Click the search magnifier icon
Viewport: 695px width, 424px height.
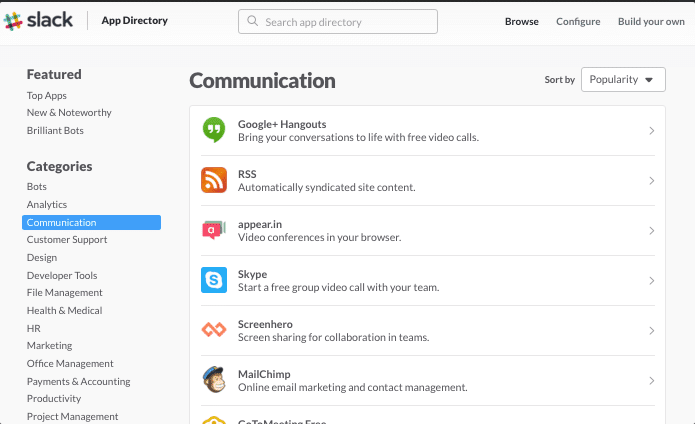253,21
